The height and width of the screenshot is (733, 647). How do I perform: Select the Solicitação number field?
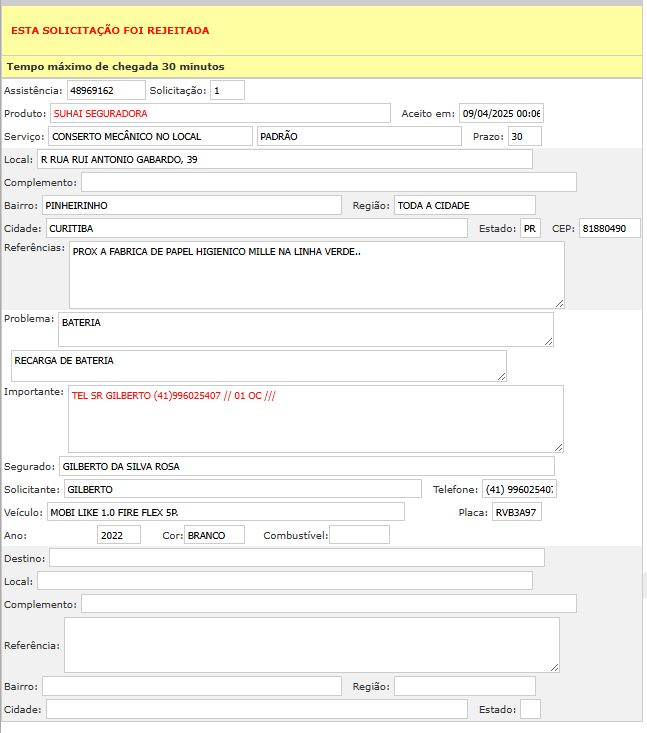(227, 90)
